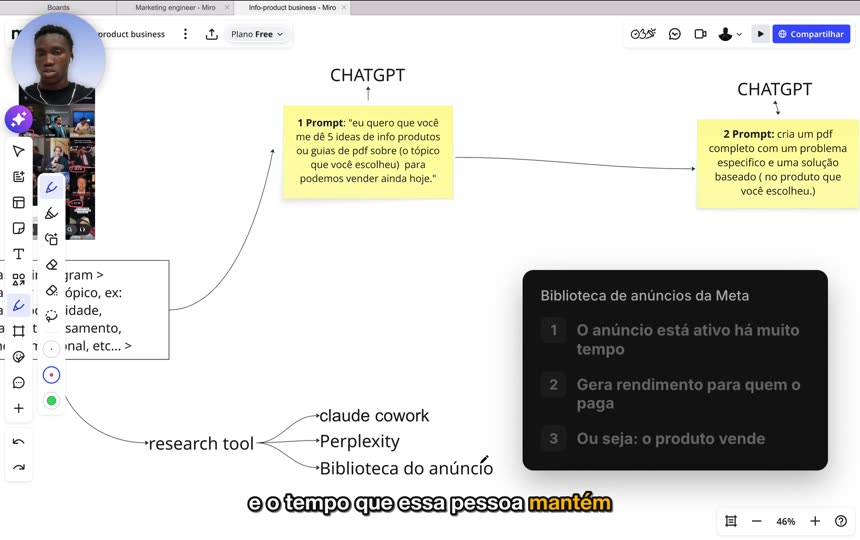860x540 pixels.
Task: Open the Miro AI sparkle button
Action: pyautogui.click(x=19, y=119)
